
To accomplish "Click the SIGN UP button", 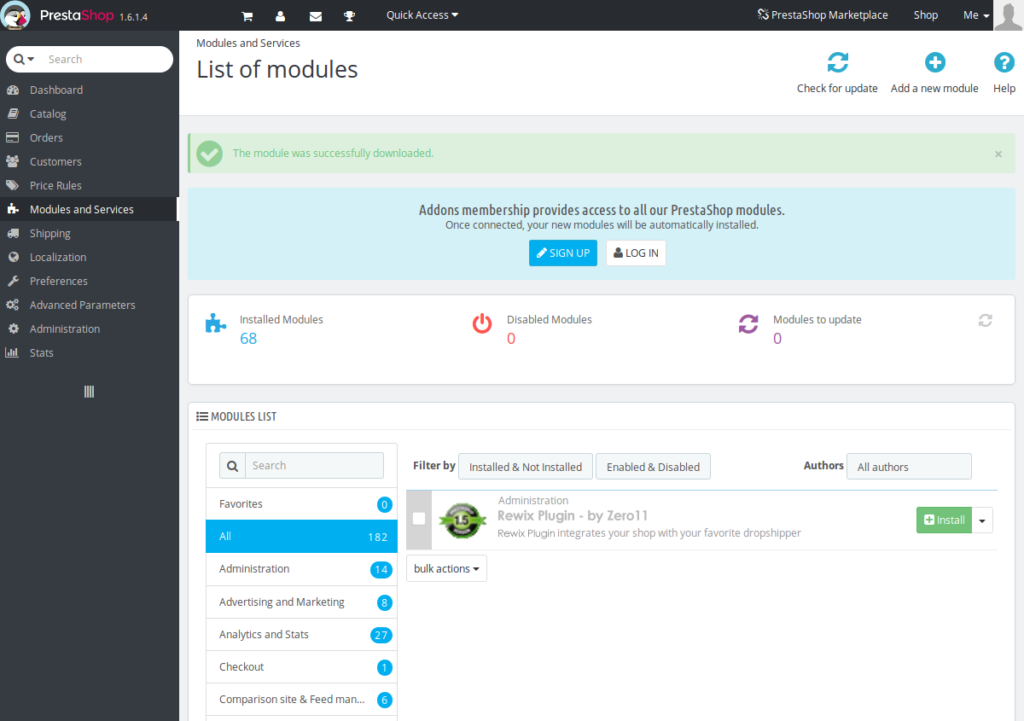I will click(x=563, y=253).
